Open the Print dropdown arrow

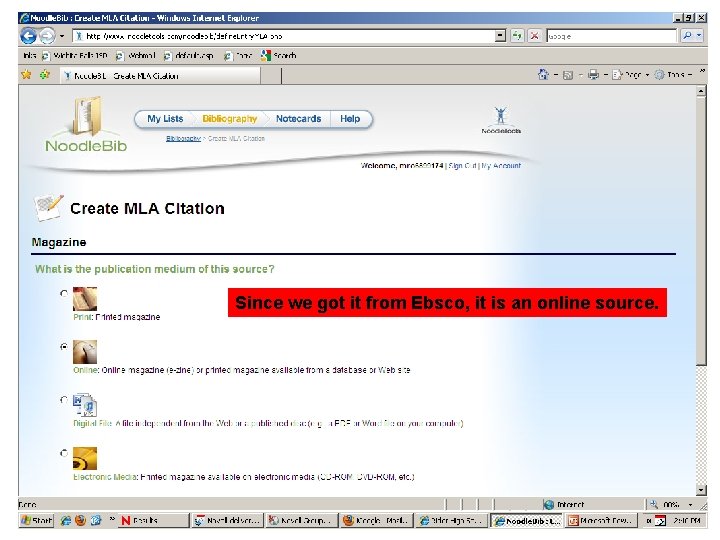point(606,75)
